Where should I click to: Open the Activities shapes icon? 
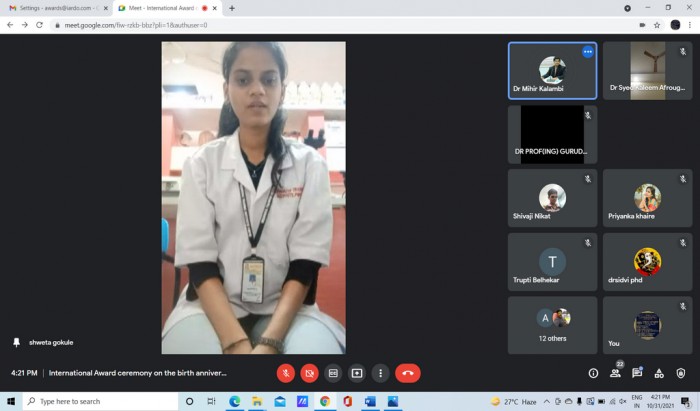point(659,373)
